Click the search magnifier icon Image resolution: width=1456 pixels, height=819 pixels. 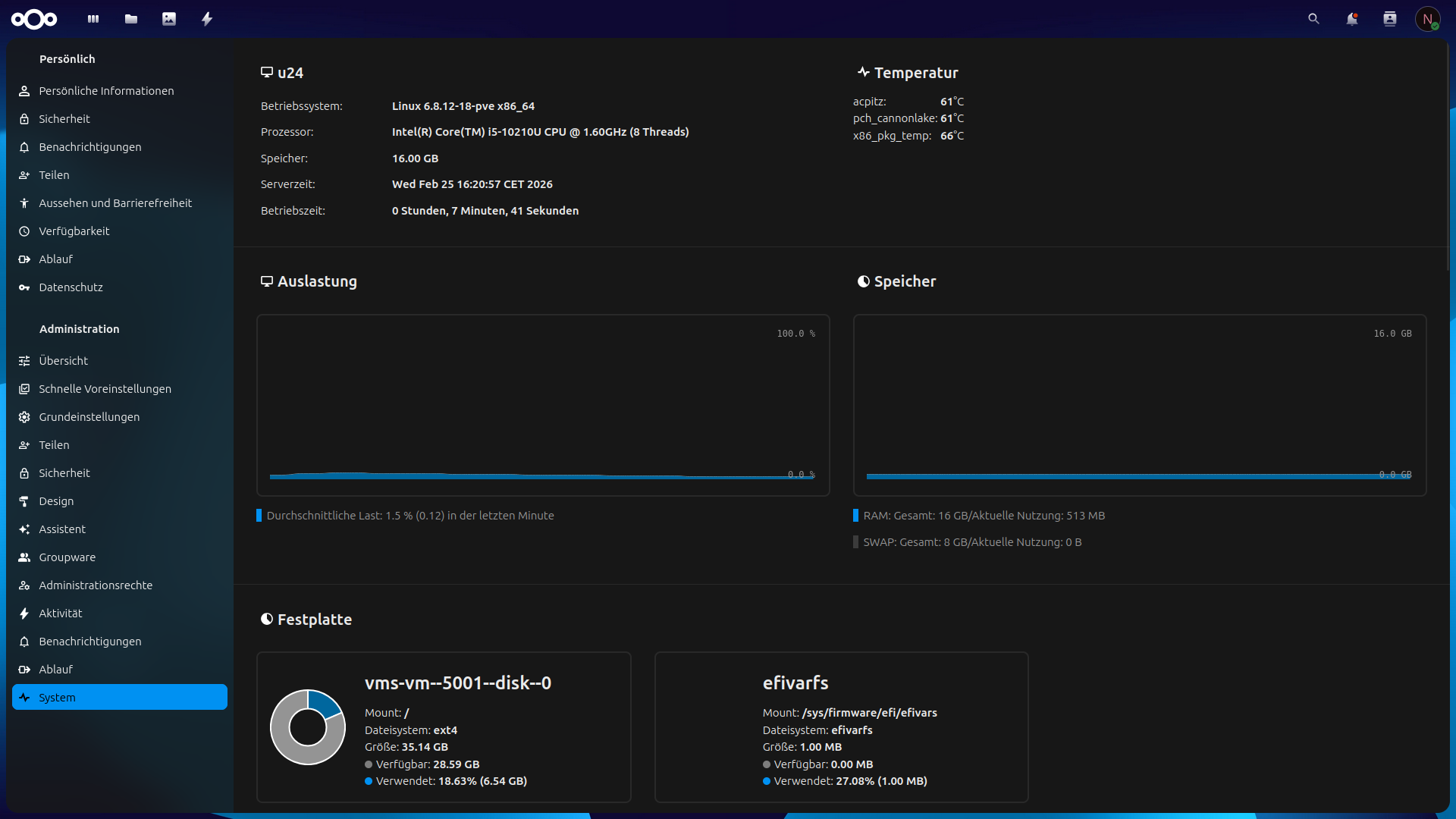click(x=1313, y=19)
